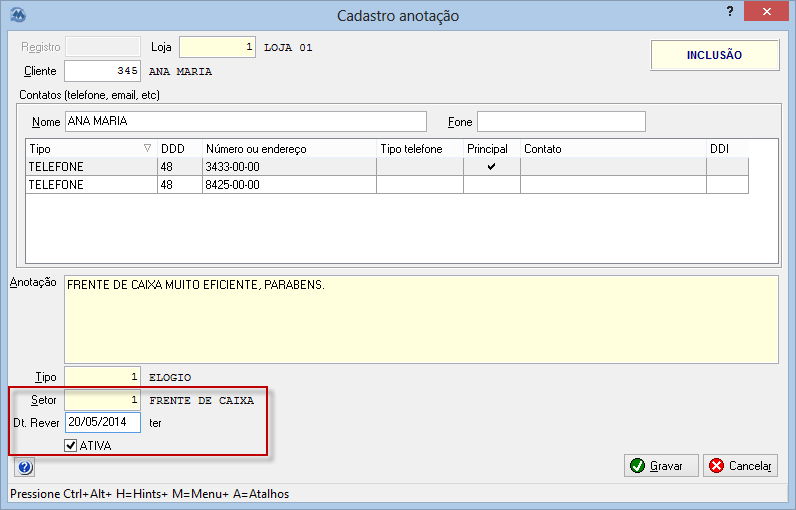Click the Nome field with ANA MARIA
This screenshot has width=796, height=510.
click(x=246, y=121)
